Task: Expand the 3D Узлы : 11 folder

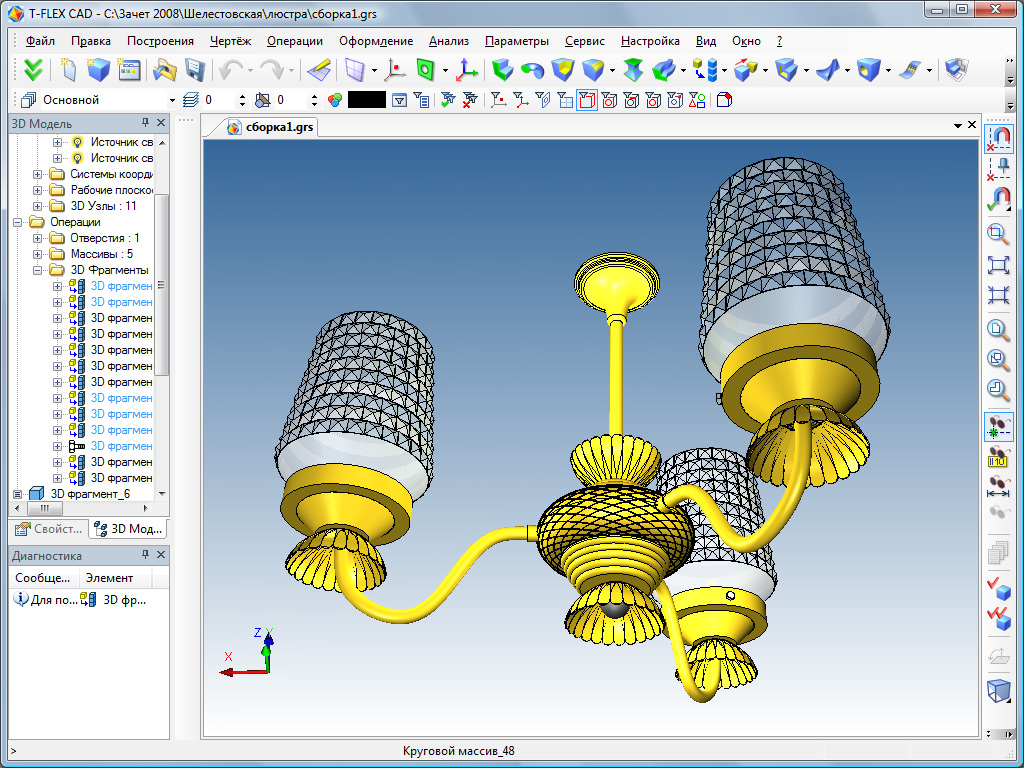Action: pos(37,206)
